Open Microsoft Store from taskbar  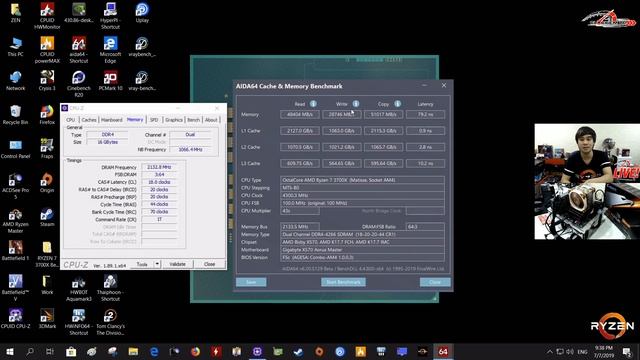71,351
